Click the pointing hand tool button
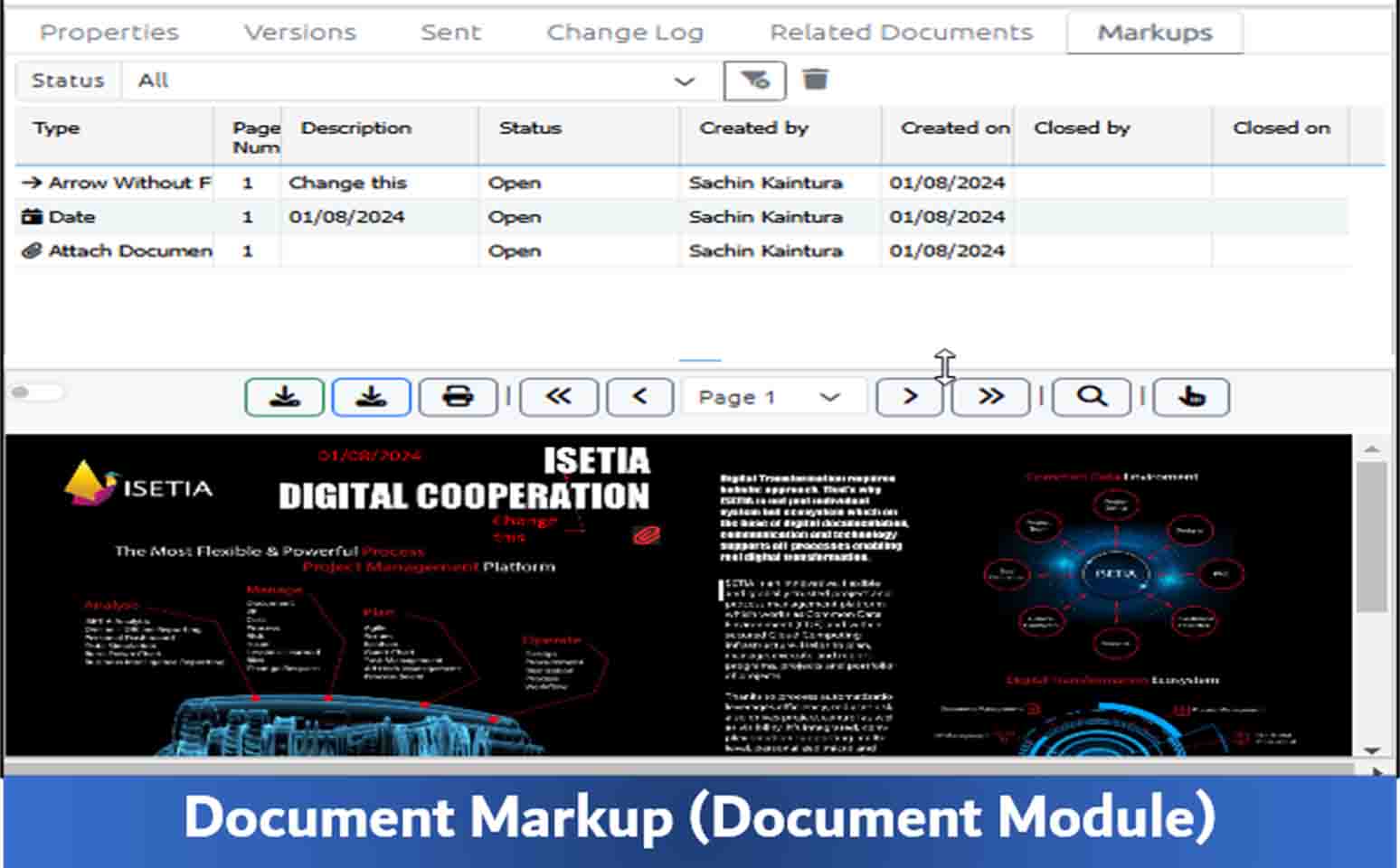Image resolution: width=1400 pixels, height=868 pixels. (x=1191, y=397)
